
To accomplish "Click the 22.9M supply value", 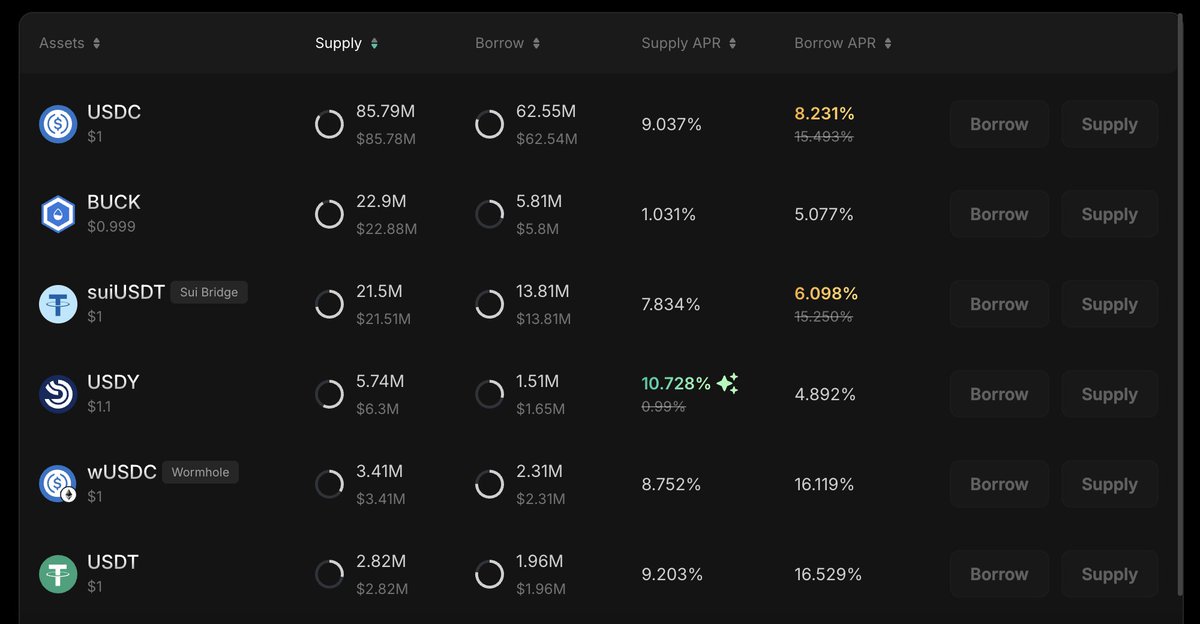I will pos(381,202).
